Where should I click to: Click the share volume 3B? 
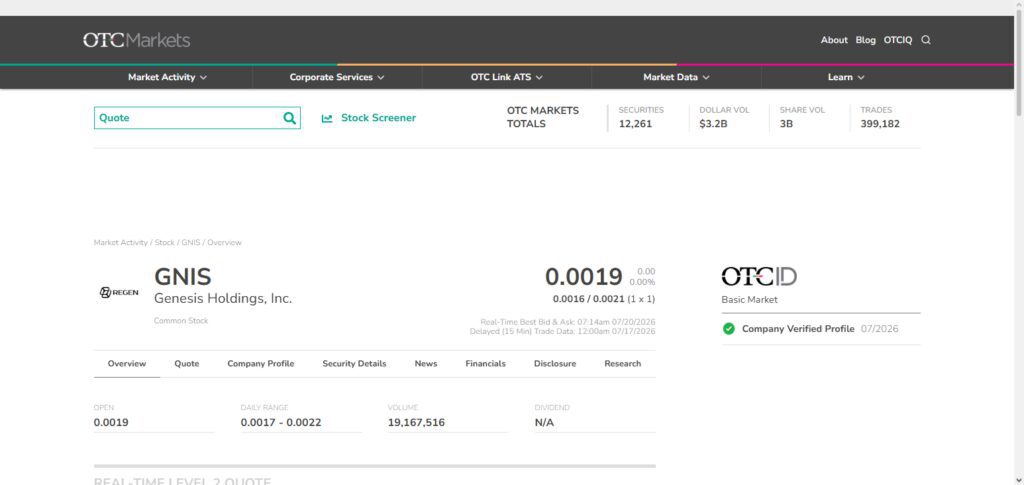click(786, 123)
